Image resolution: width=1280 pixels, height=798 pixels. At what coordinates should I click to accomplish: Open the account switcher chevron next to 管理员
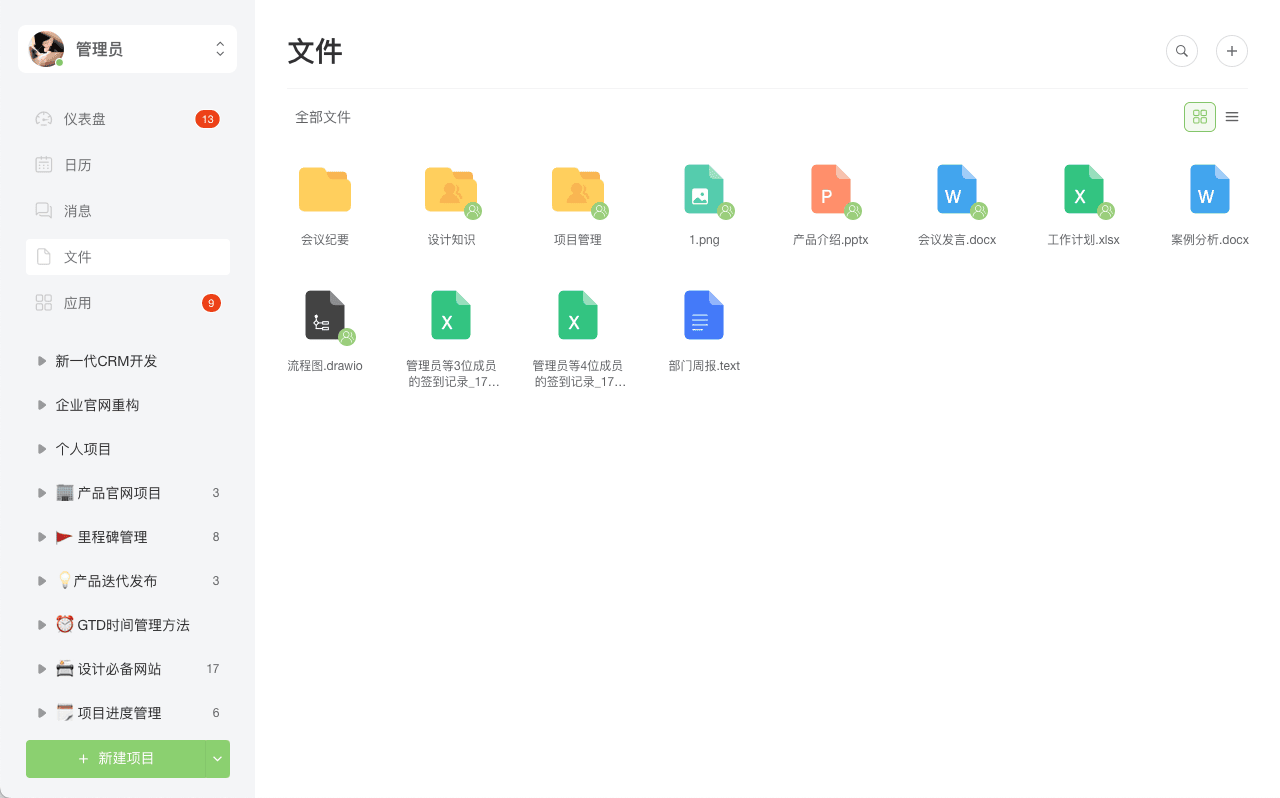point(219,48)
